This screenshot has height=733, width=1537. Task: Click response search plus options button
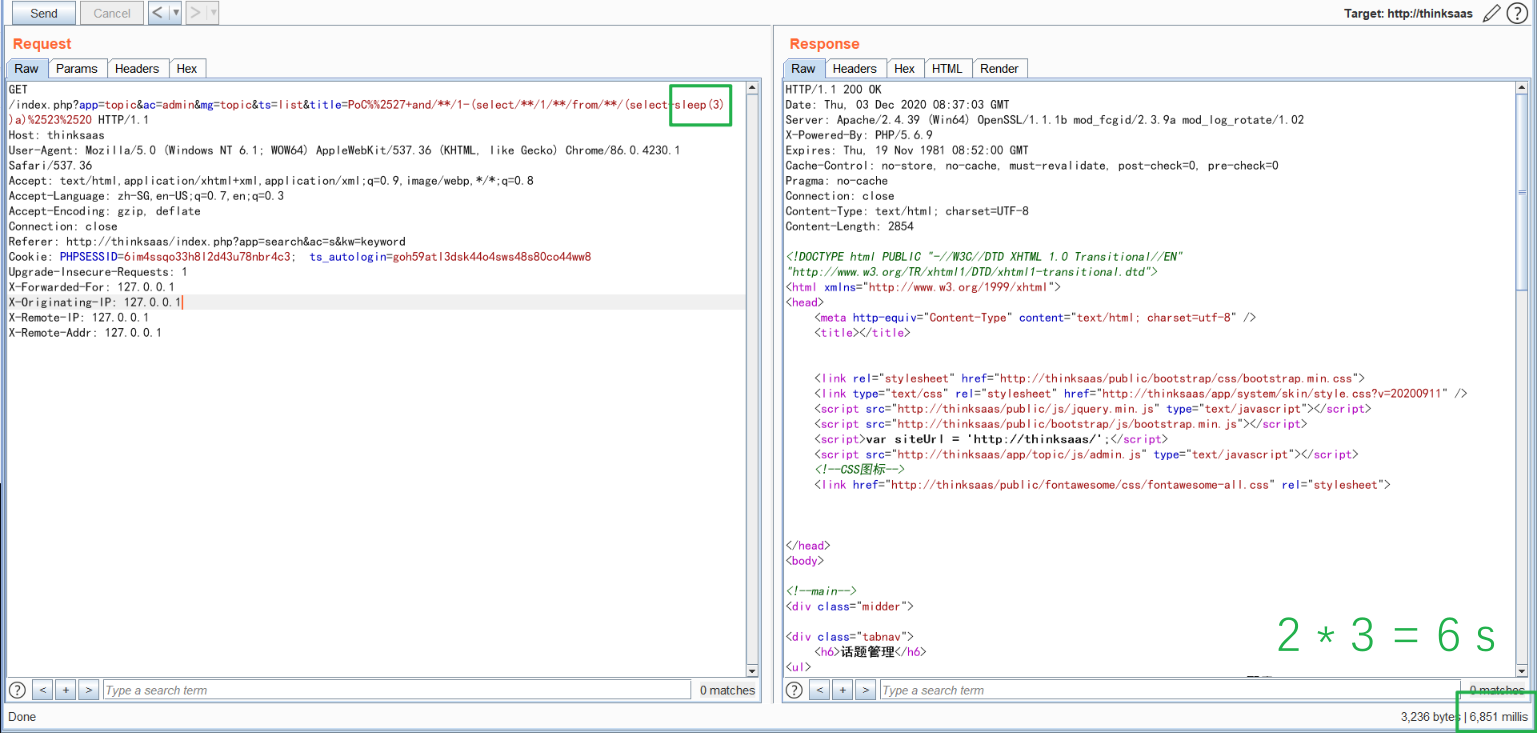click(x=843, y=690)
